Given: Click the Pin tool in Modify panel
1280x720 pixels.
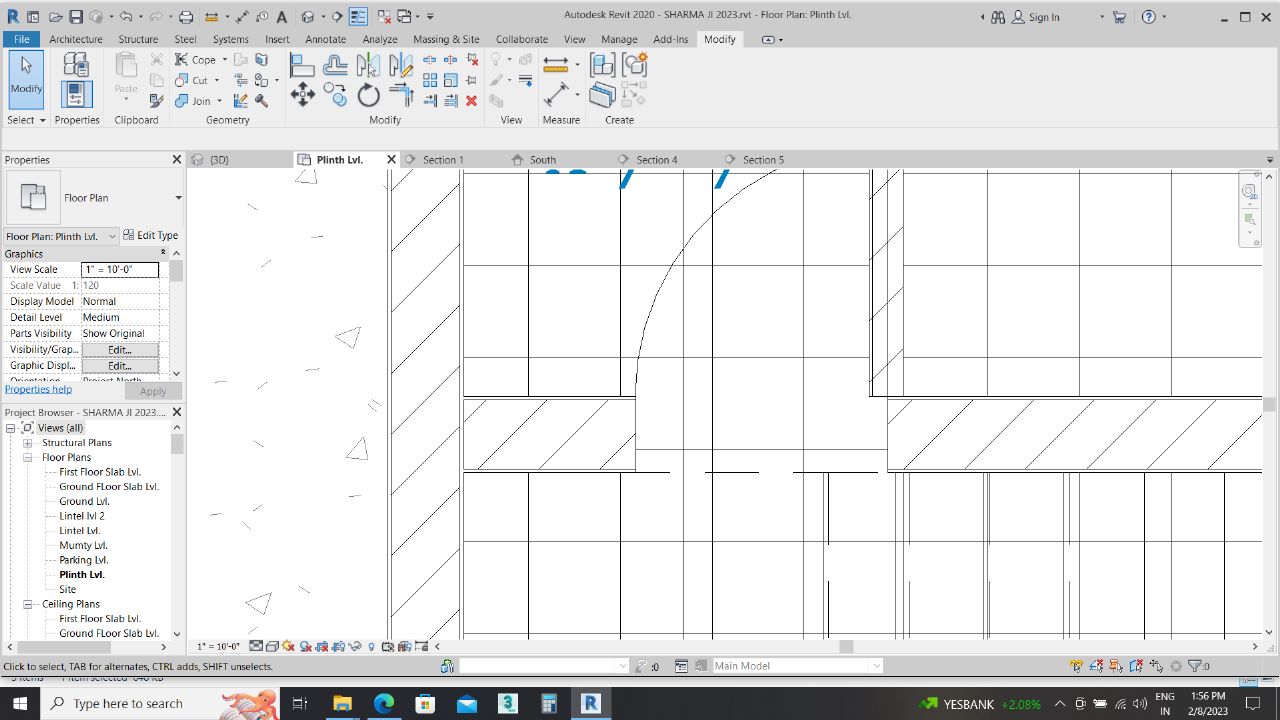Looking at the screenshot, I should click(x=472, y=80).
